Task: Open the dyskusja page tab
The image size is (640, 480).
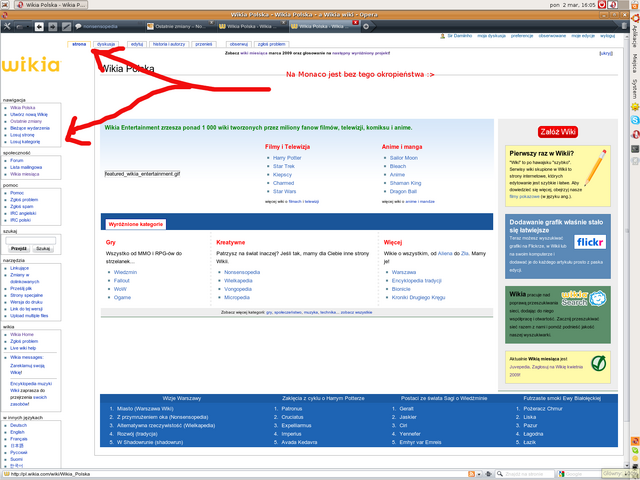Action: point(106,44)
